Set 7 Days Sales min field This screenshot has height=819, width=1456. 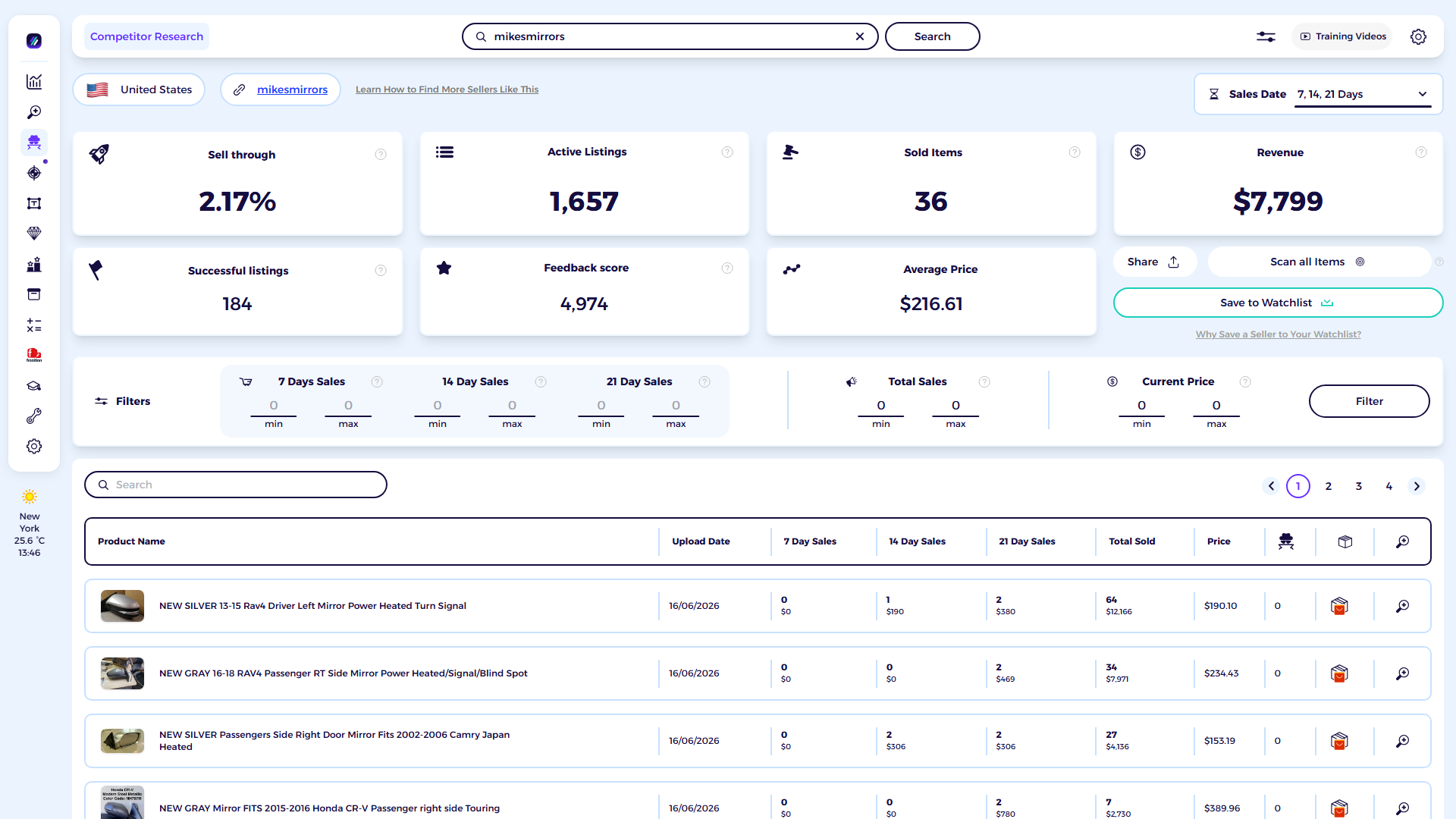274,406
